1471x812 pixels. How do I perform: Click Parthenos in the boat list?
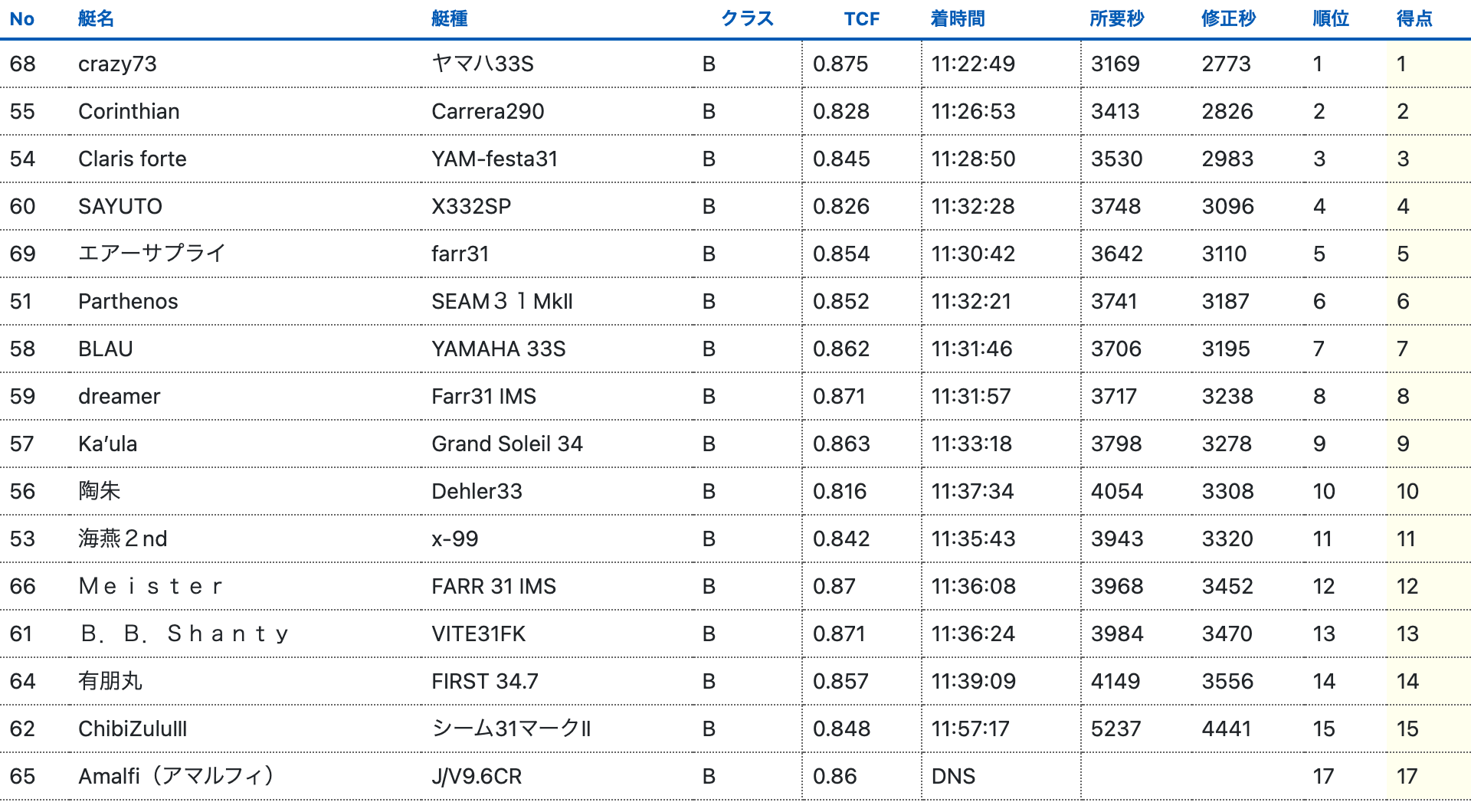[x=128, y=301]
